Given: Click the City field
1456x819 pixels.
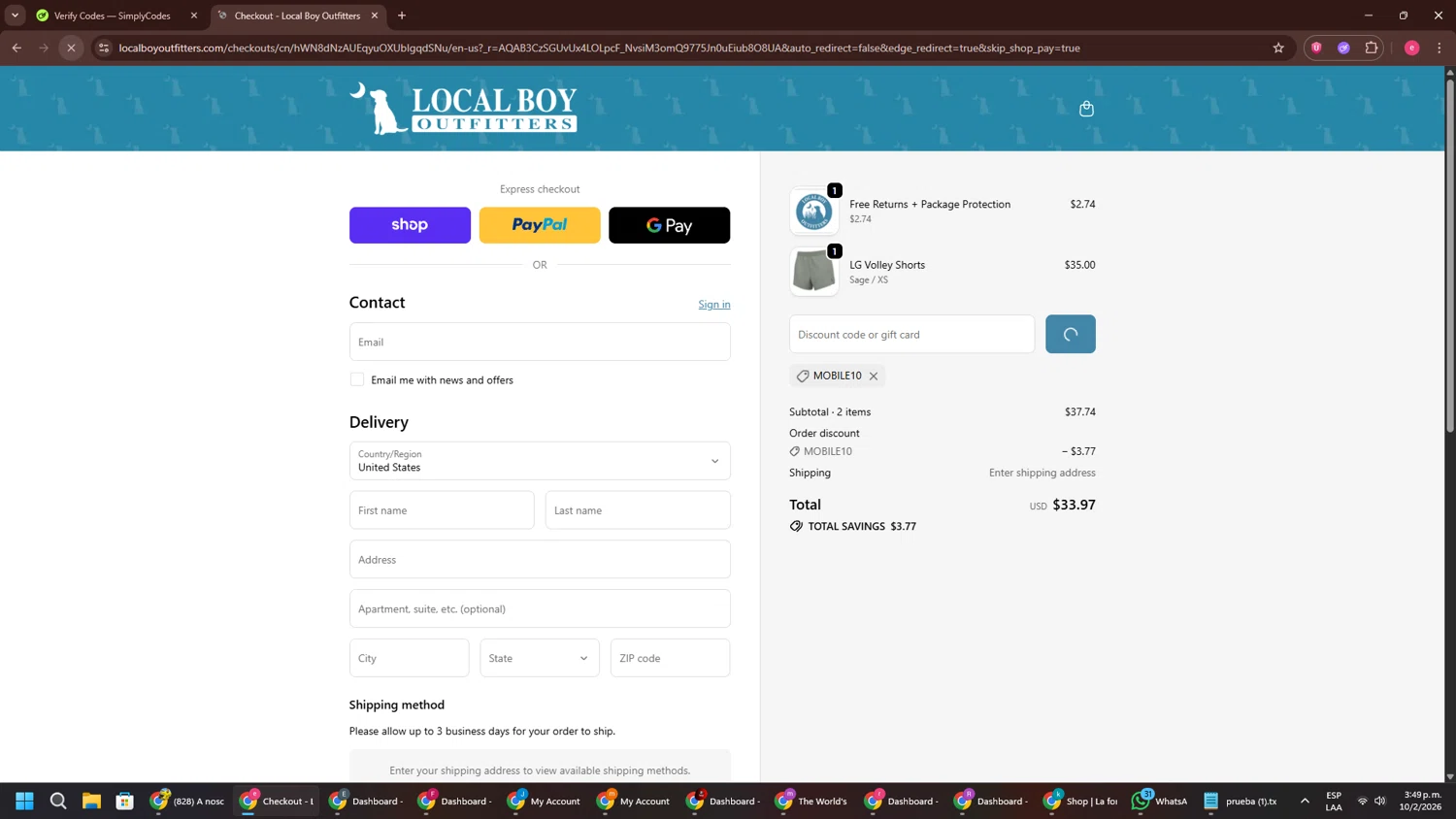Looking at the screenshot, I should [409, 658].
